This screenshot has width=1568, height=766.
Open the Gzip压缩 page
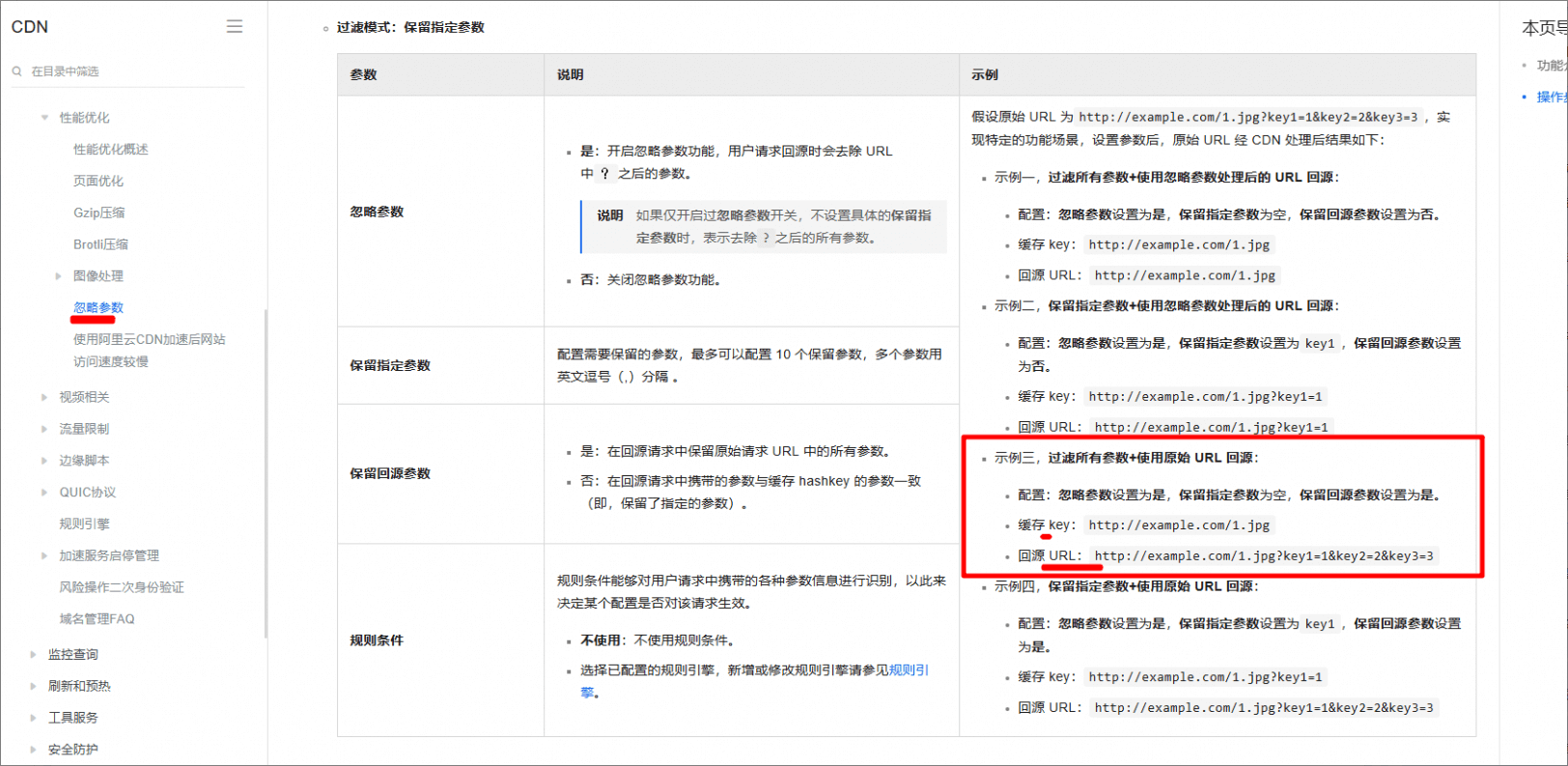click(x=99, y=213)
